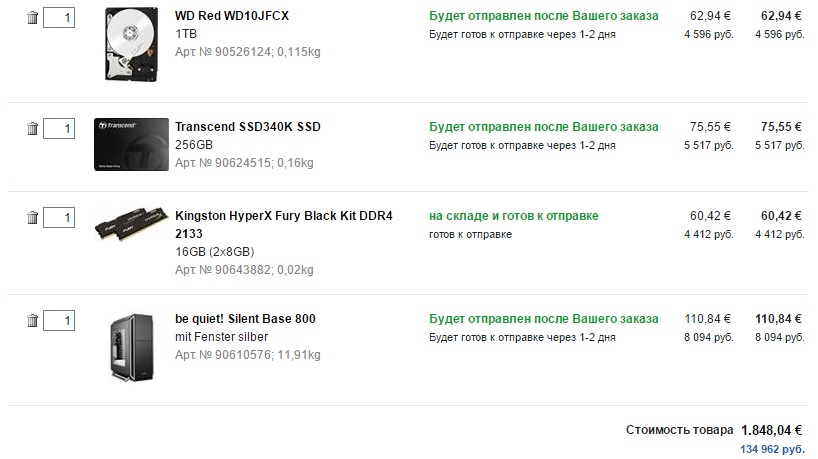Viewport: 818px width, 459px height.
Task: Click trash icon for Kingston HyperX Fury
Action: pos(32,217)
